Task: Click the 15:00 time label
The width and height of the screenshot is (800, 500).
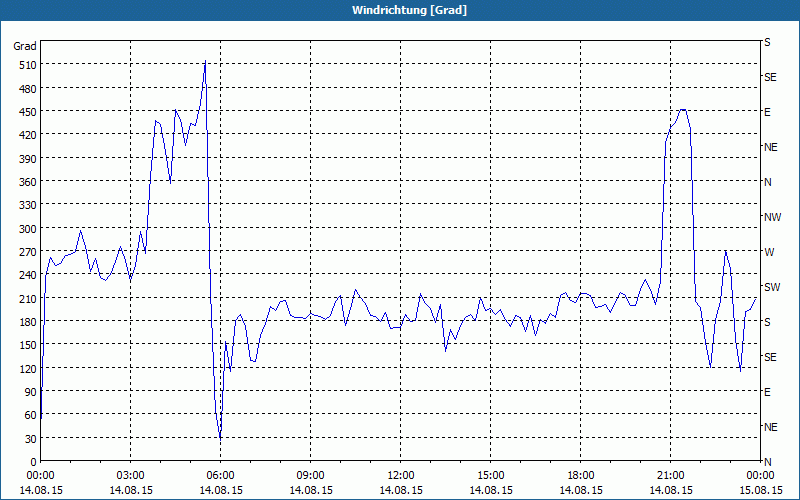Action: (x=491, y=476)
